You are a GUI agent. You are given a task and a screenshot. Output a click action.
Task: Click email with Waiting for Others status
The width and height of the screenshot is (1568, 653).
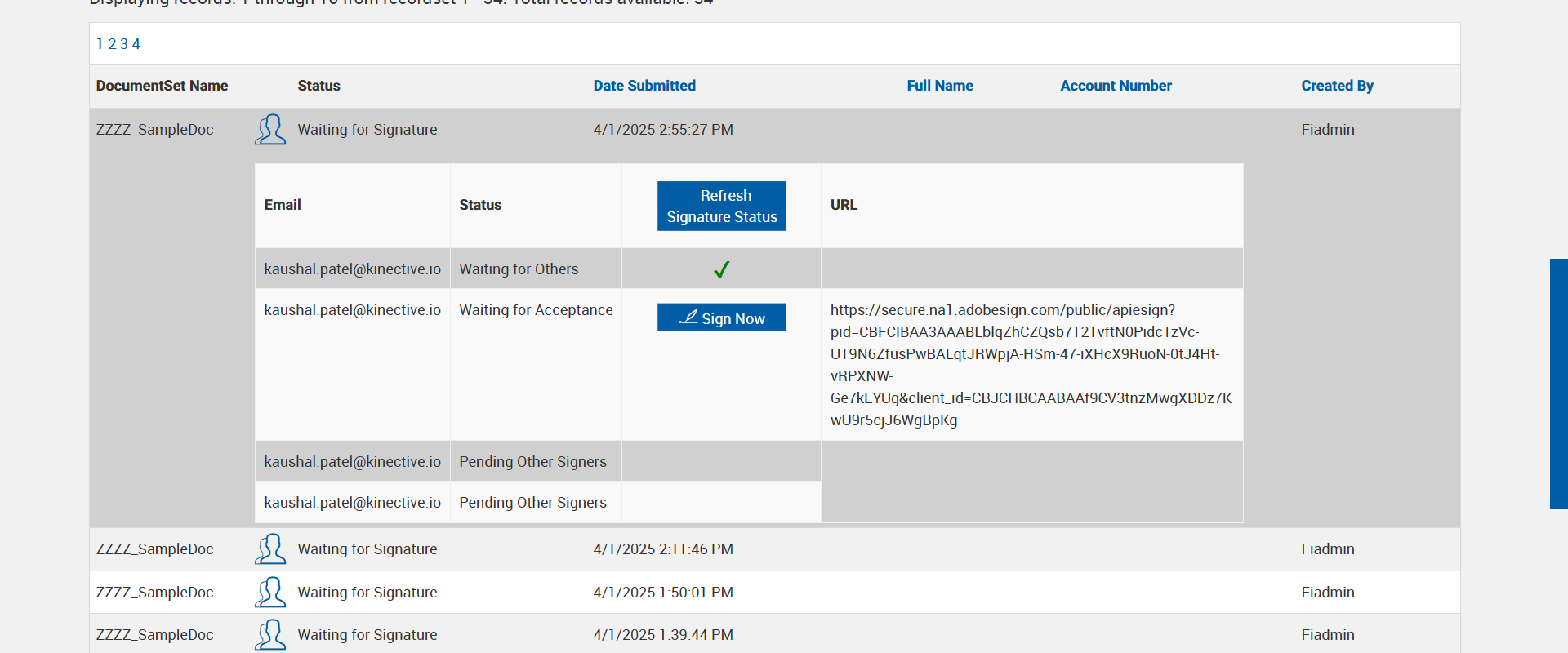(x=352, y=269)
